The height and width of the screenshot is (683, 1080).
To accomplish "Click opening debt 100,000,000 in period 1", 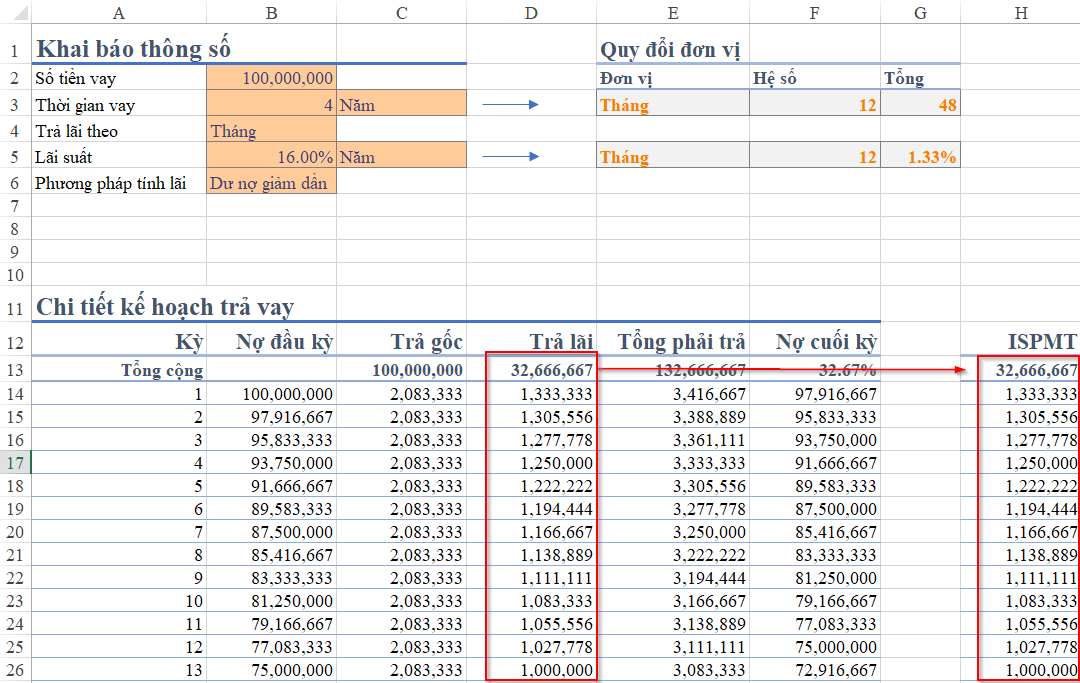I will click(x=271, y=394).
